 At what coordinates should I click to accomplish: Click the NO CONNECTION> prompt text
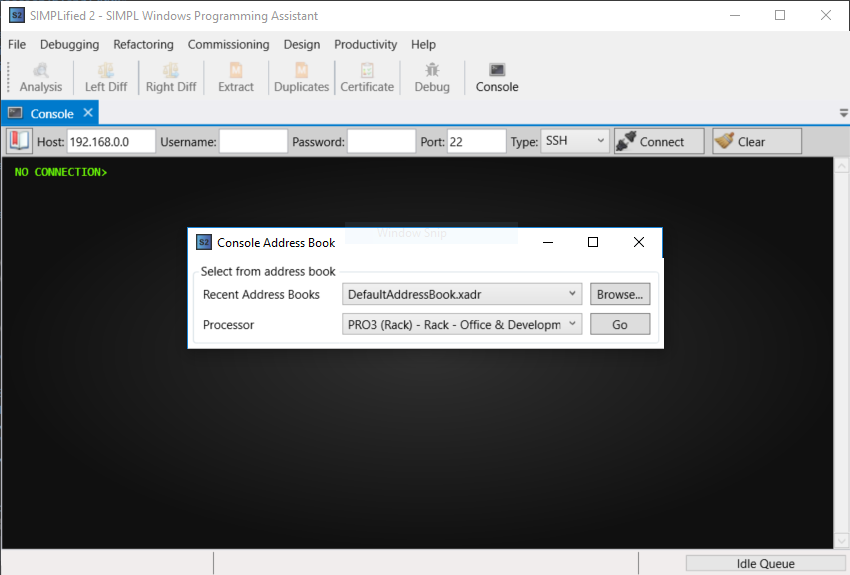click(61, 172)
